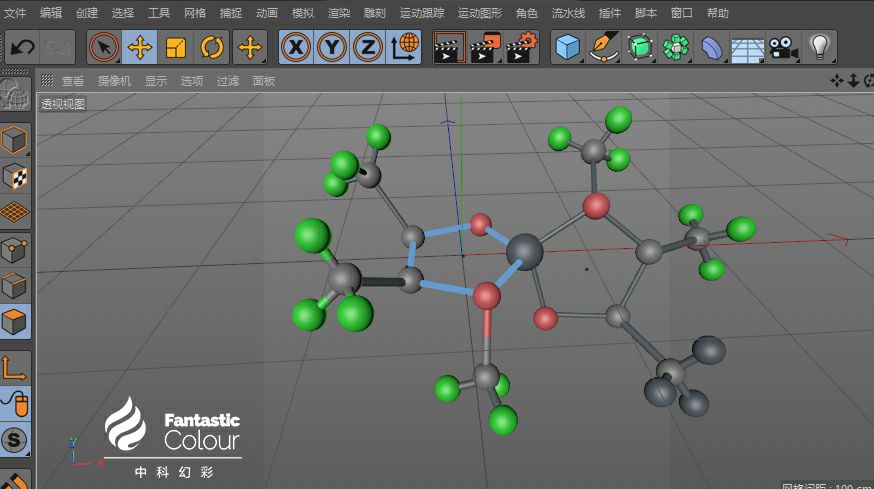
Task: Select the Pen spline tool
Action: [x=604, y=47]
